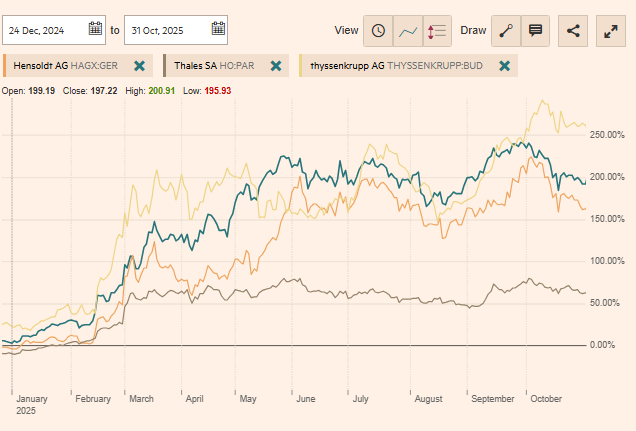Viewport: 636px width, 431px height.
Task: Open the time period clock view
Action: [x=378, y=30]
